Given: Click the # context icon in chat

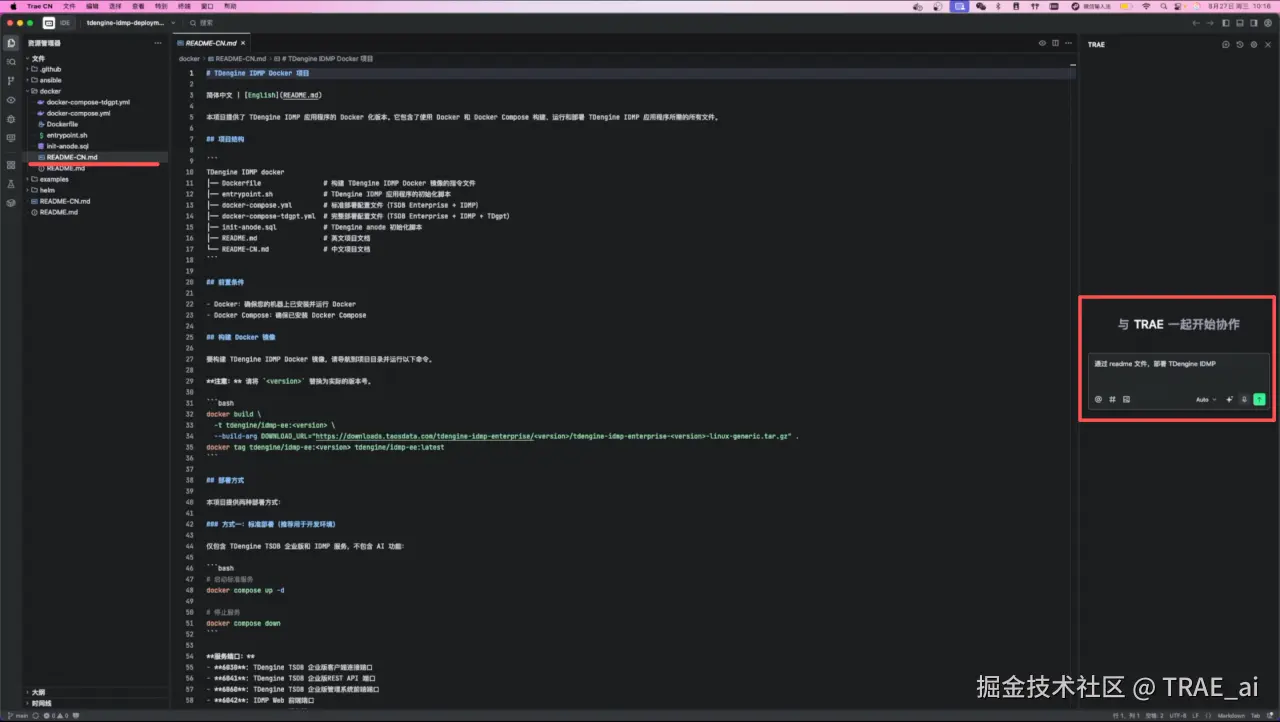Looking at the screenshot, I should [1112, 399].
